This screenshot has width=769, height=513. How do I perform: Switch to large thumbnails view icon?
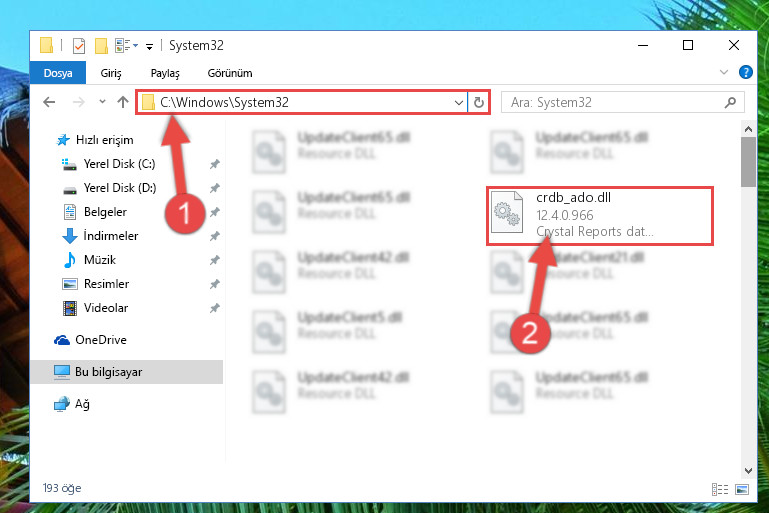click(742, 489)
